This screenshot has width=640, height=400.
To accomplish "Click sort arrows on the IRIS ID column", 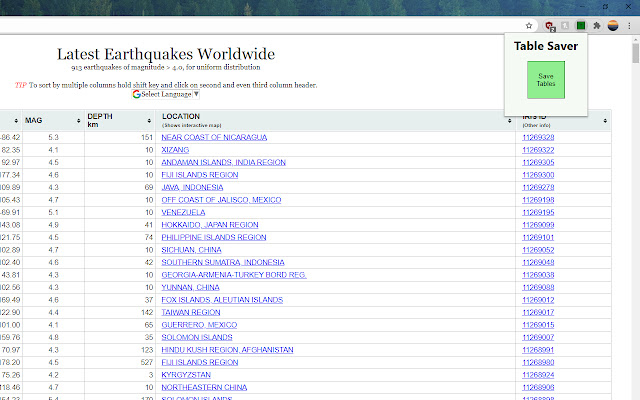I will tap(605, 121).
